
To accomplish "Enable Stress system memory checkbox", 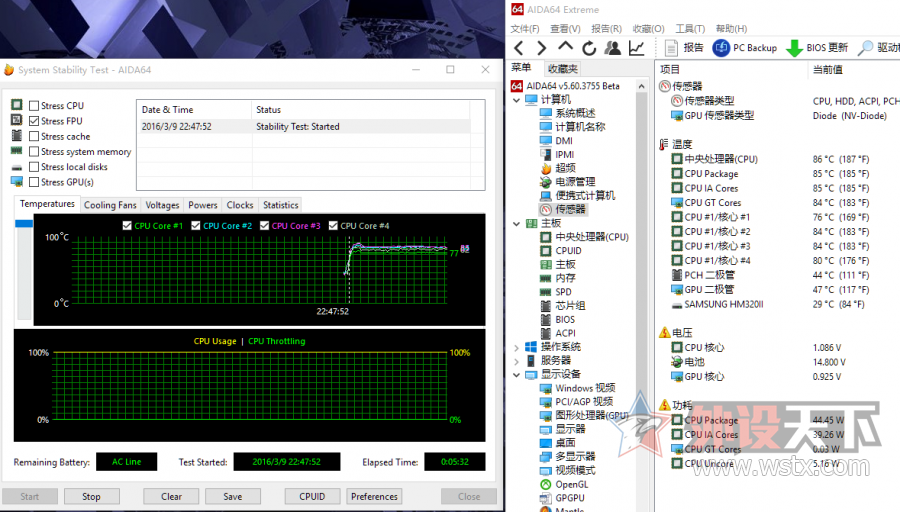I will (34, 152).
